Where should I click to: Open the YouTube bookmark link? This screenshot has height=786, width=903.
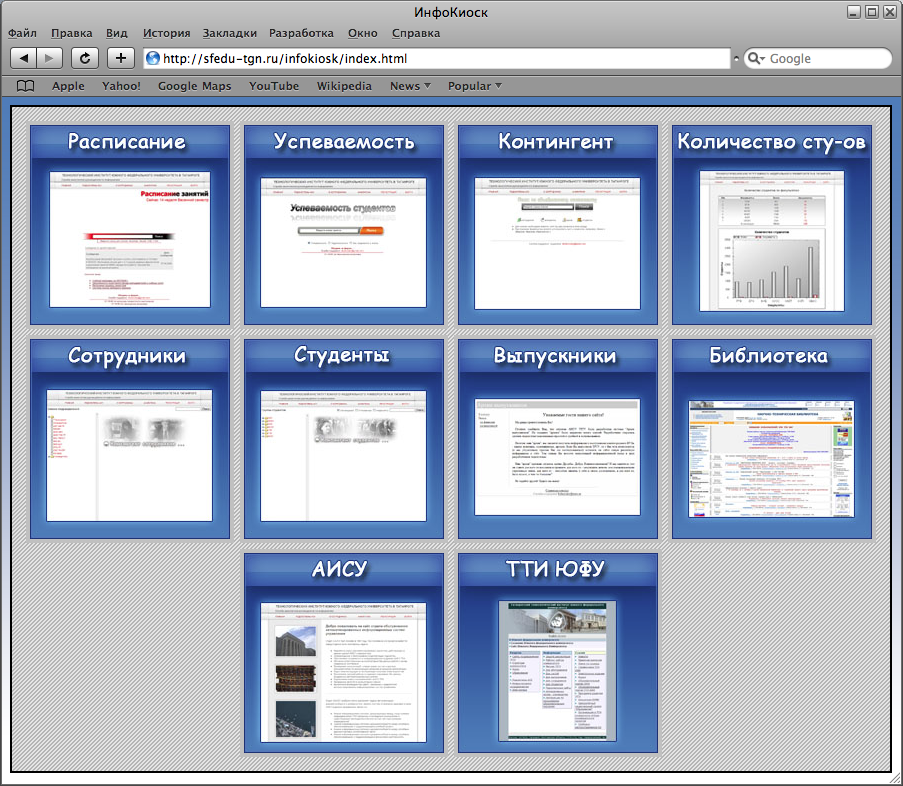(274, 86)
